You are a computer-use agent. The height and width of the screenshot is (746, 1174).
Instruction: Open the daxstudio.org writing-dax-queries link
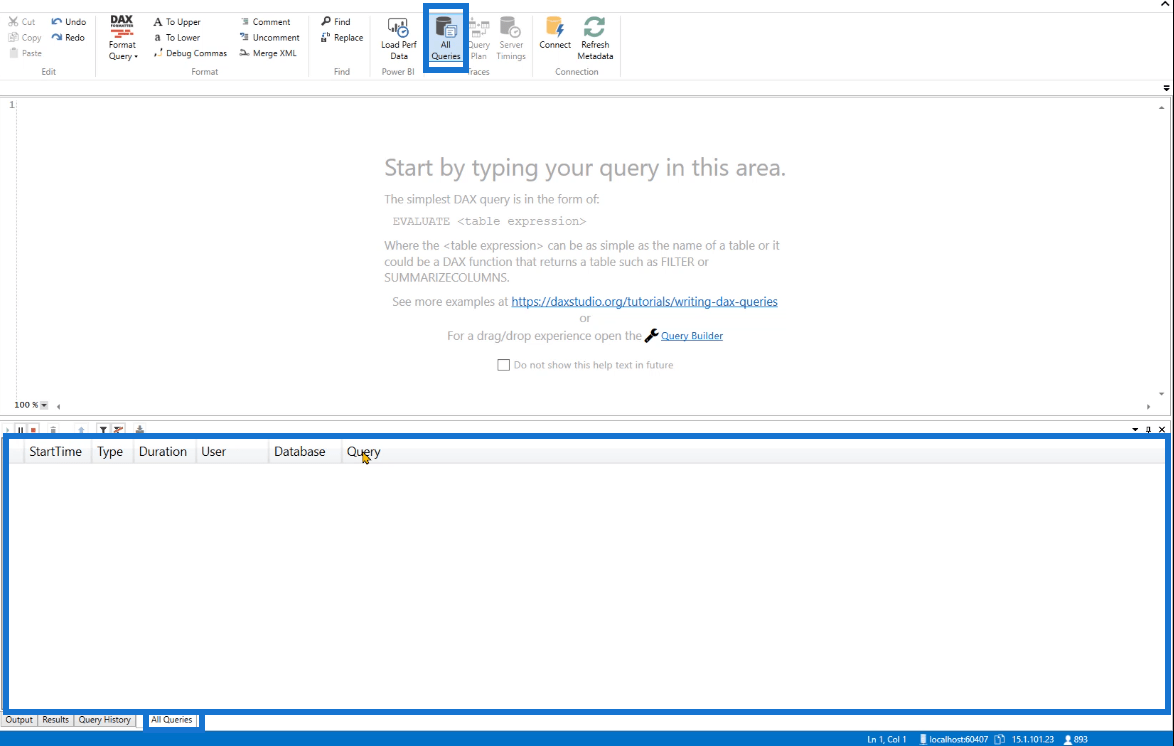pos(644,301)
